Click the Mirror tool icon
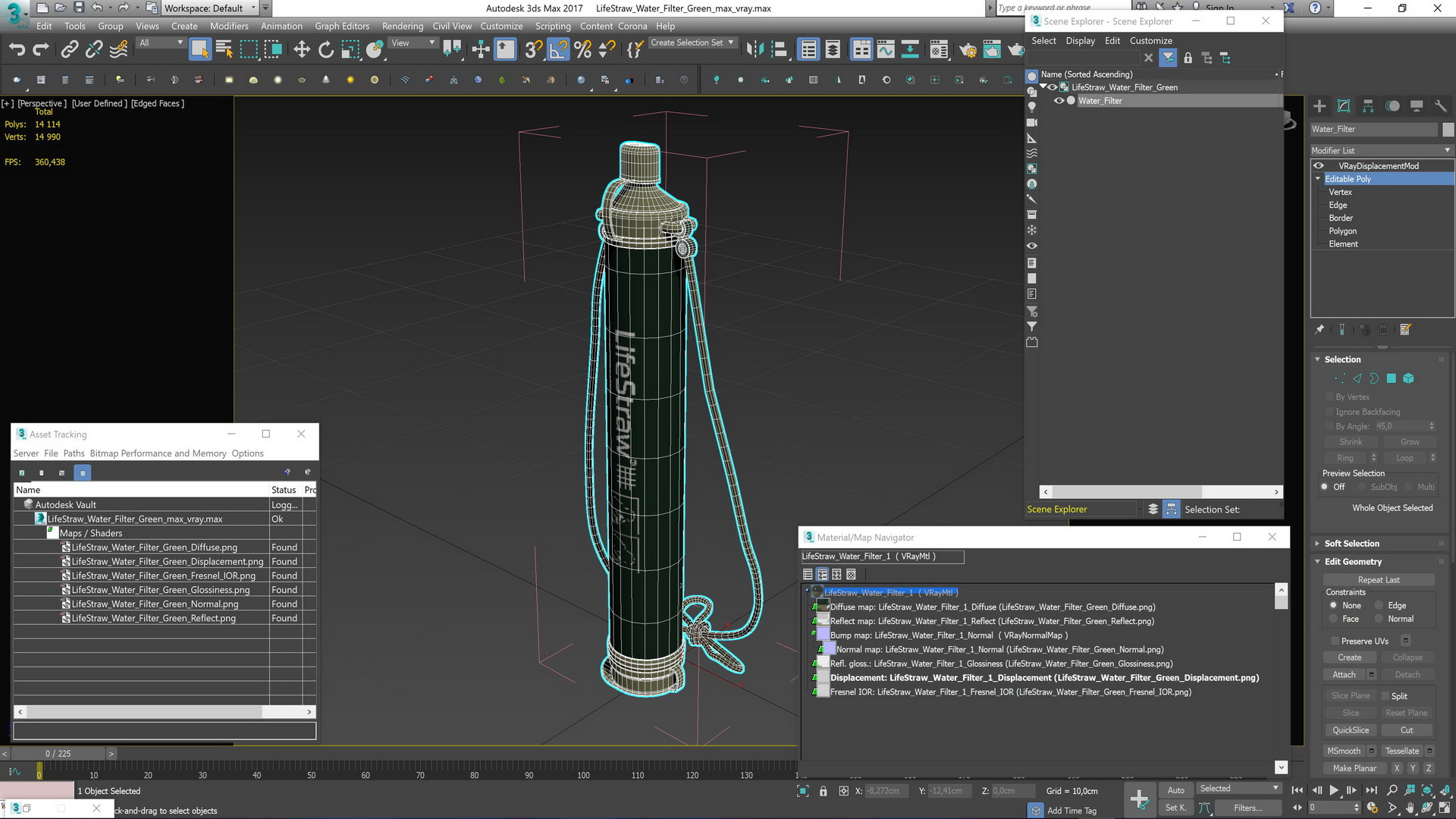The width and height of the screenshot is (1456, 819). (x=755, y=50)
